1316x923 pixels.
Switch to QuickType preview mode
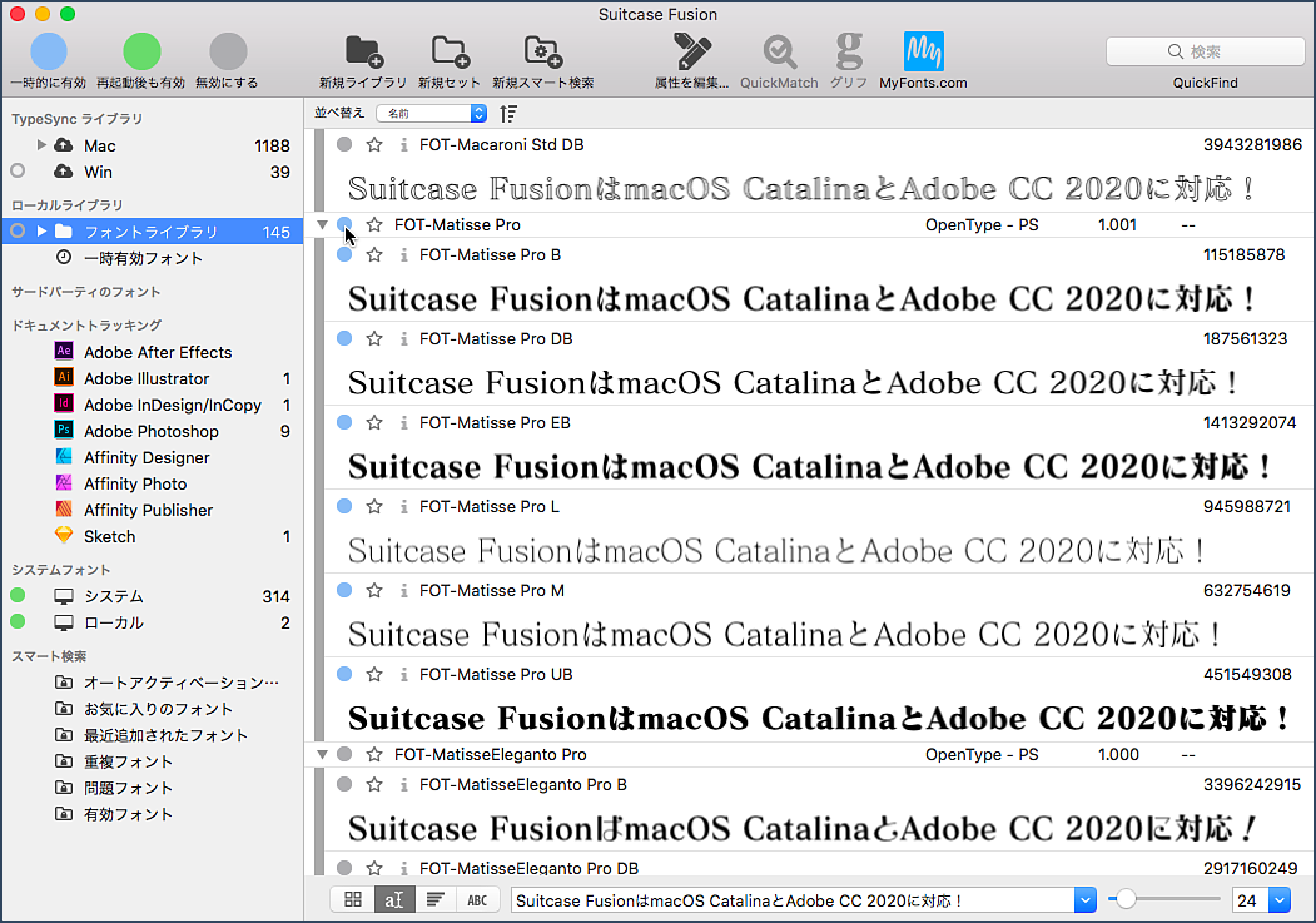click(394, 900)
